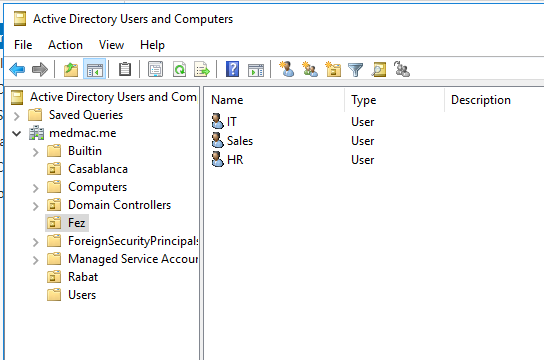The width and height of the screenshot is (544, 360).
Task: Click the title bar application icon
Action: [x=20, y=19]
